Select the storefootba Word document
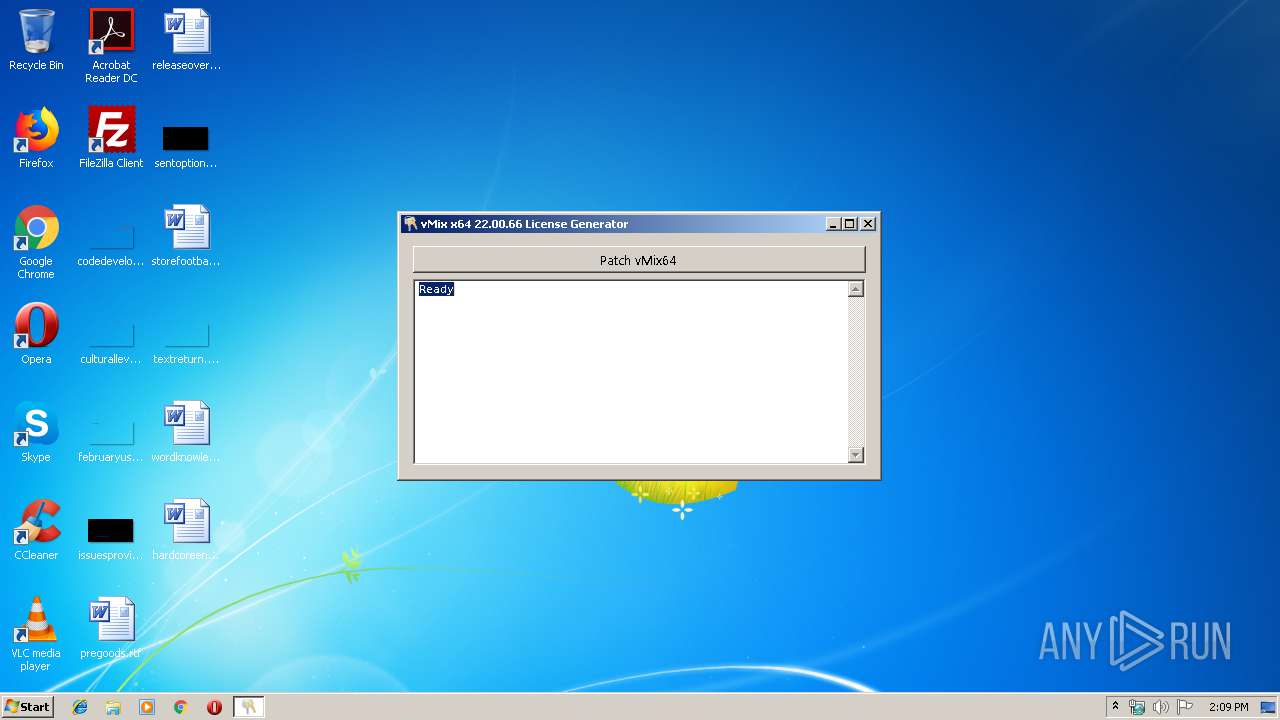1280x720 pixels. tap(186, 236)
